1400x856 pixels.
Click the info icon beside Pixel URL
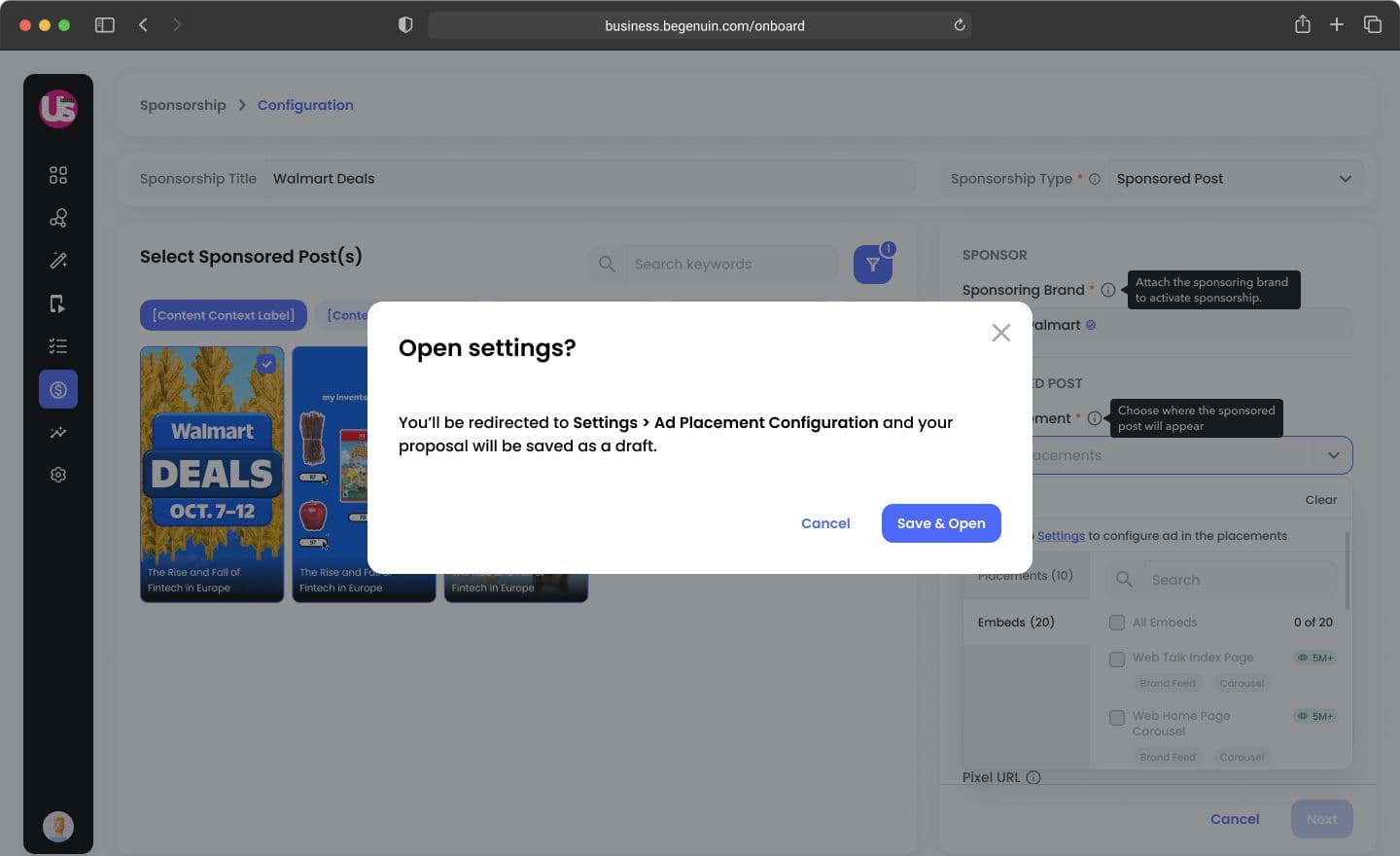(1033, 777)
